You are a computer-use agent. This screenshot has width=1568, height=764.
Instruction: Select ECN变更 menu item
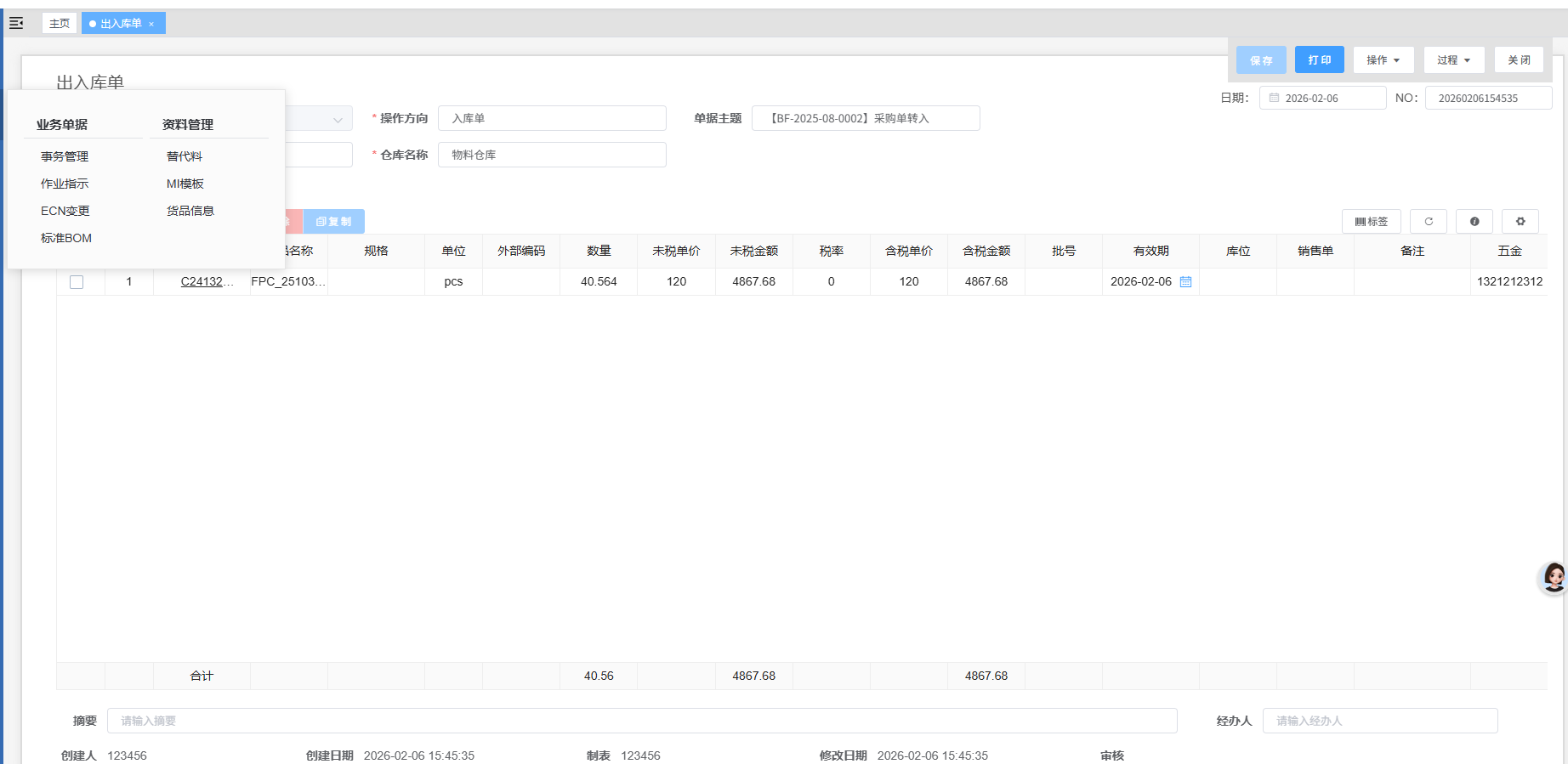tap(65, 211)
